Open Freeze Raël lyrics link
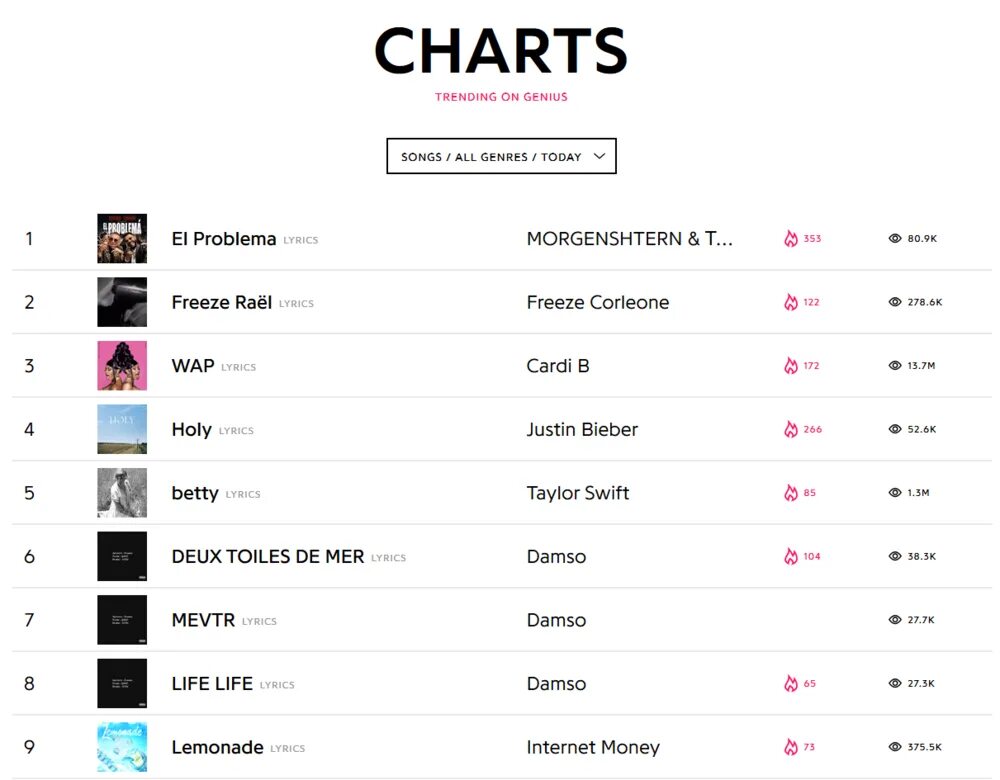 222,302
